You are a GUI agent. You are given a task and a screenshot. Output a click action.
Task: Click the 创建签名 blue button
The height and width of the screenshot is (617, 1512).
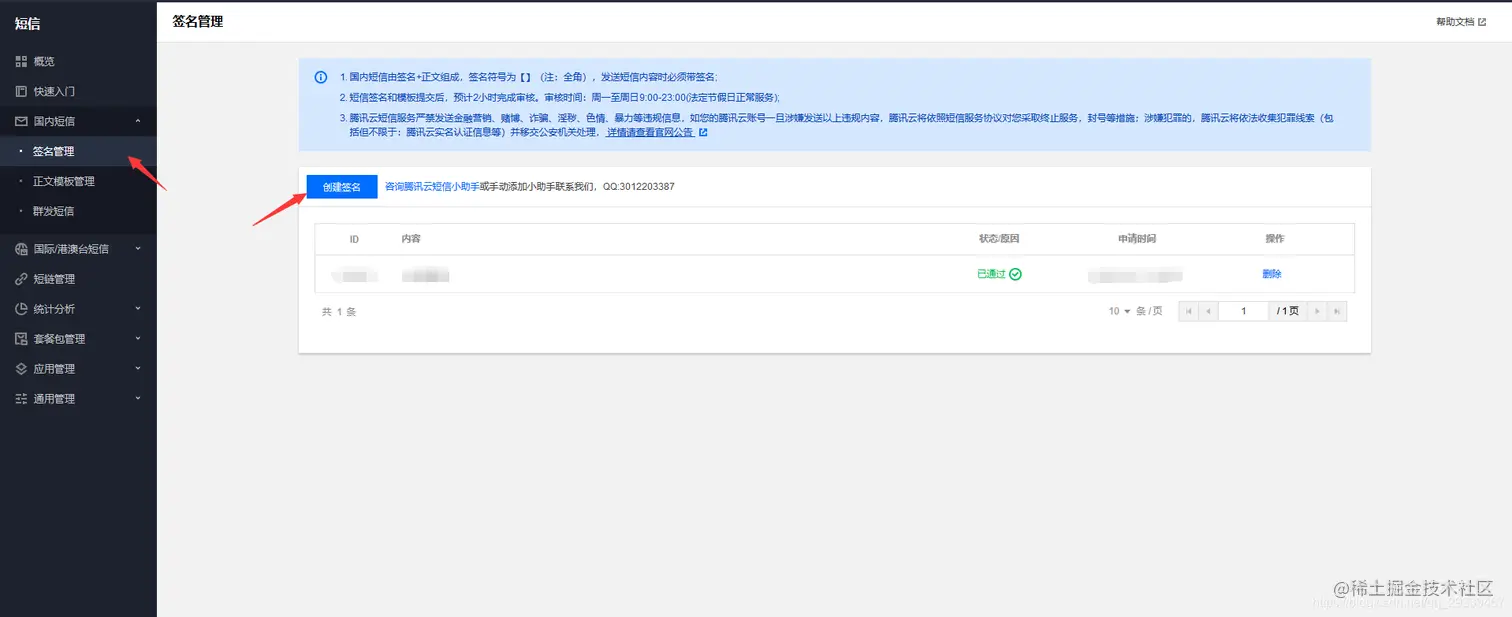click(341, 186)
